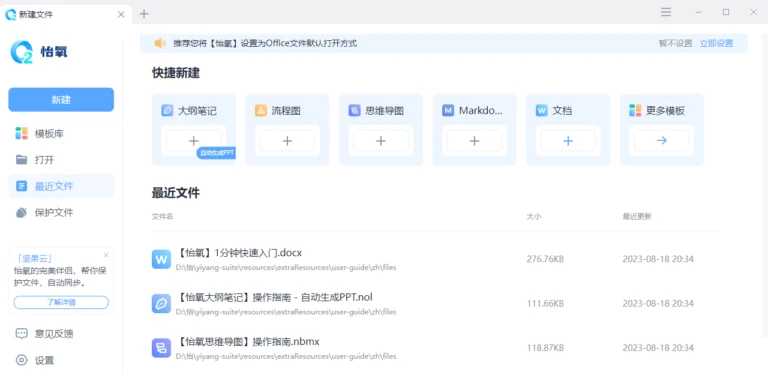Open 【怡氧思维导图】操作指南.nbmx
Screen dimensions: 768x384
pos(248,341)
